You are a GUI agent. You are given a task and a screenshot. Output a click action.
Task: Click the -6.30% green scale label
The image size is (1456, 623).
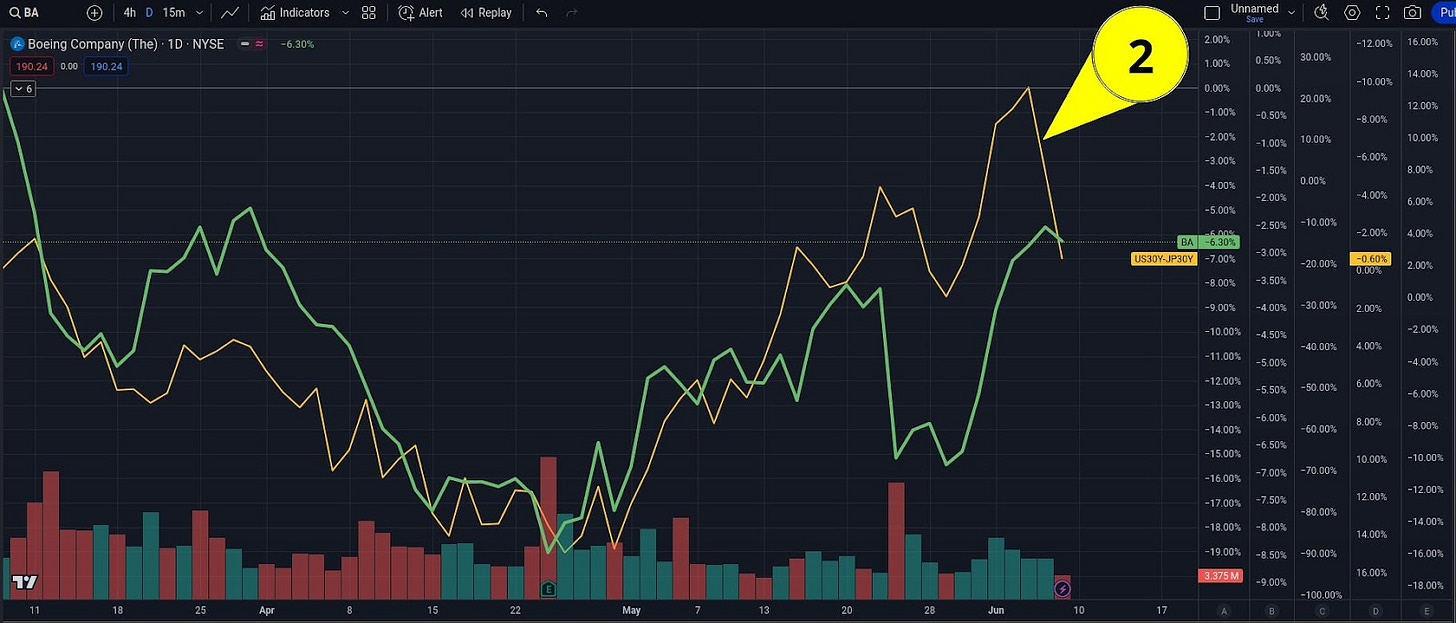(x=1219, y=242)
